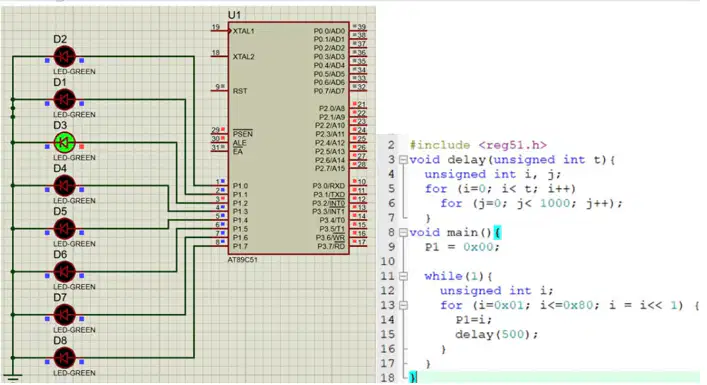Click the P3.0/RXD pin label
The height and width of the screenshot is (385, 707).
[329, 186]
